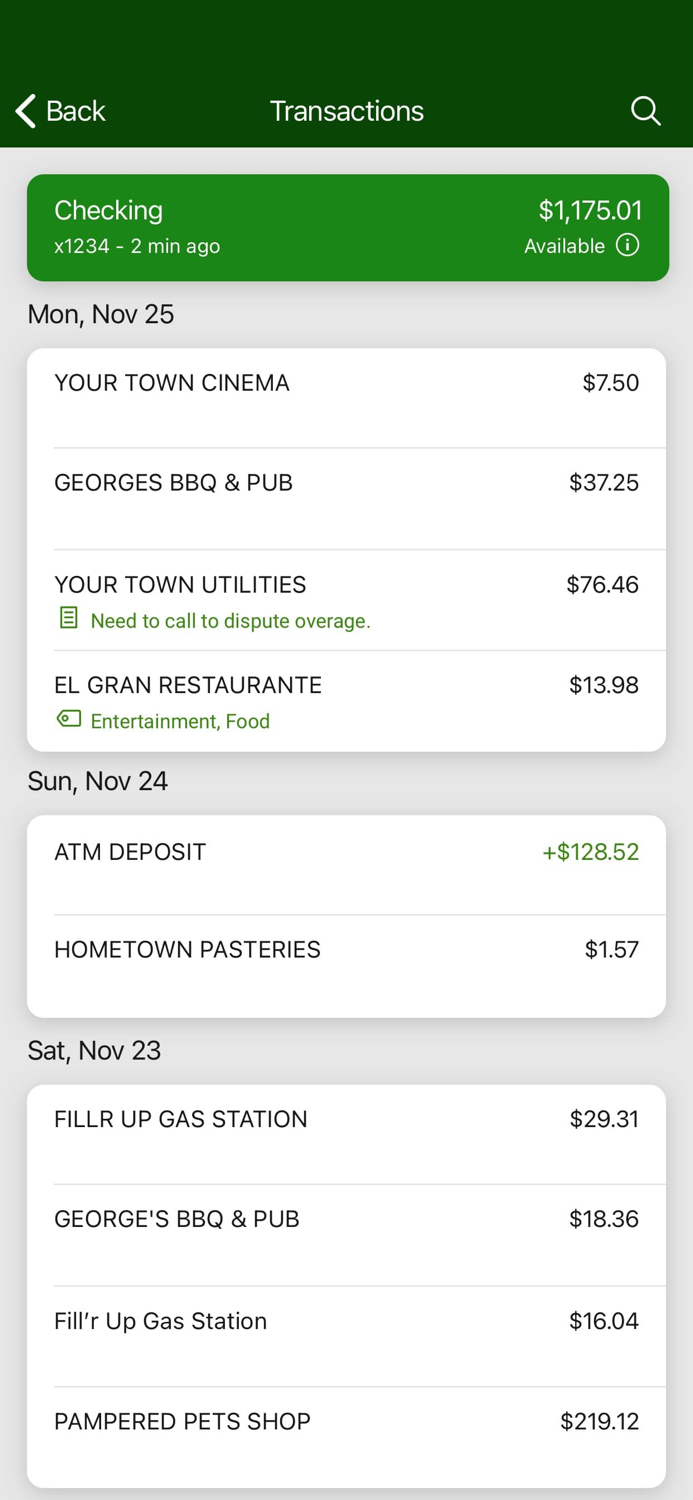This screenshot has width=693, height=1500.
Task: Open the search magnifier icon
Action: coord(645,111)
